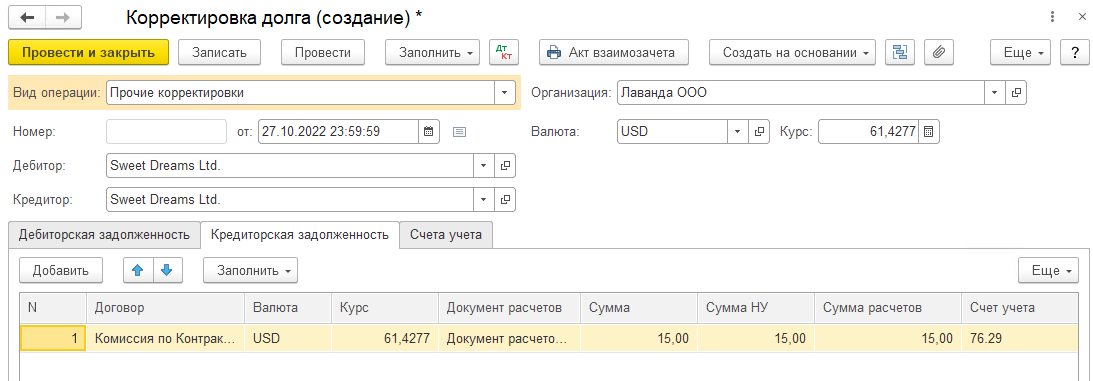Click the Сумма НУ column header

point(756,307)
